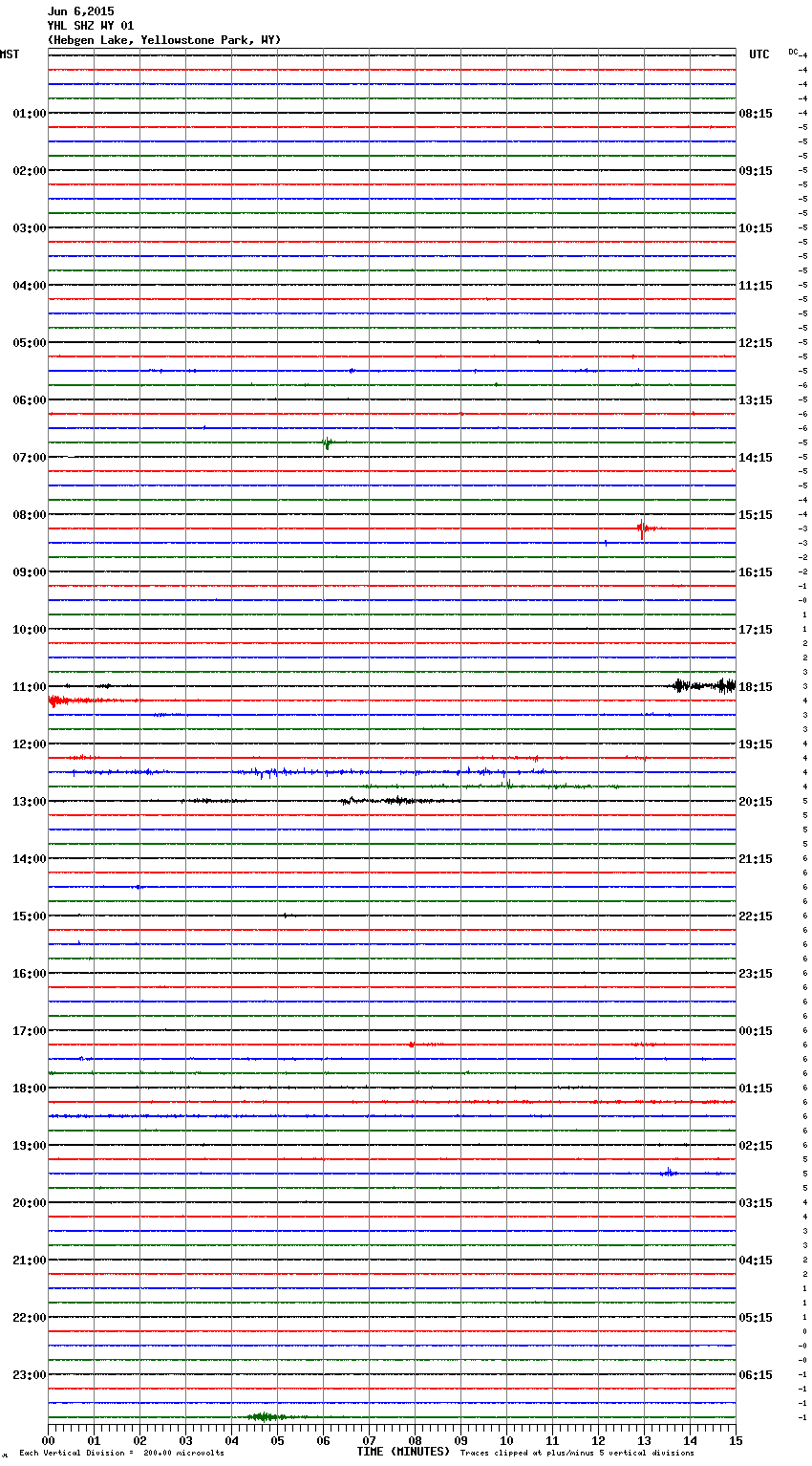The width and height of the screenshot is (812, 1466).
Task: Select the station code "YHL SHZ WY 01"
Action: (91, 26)
